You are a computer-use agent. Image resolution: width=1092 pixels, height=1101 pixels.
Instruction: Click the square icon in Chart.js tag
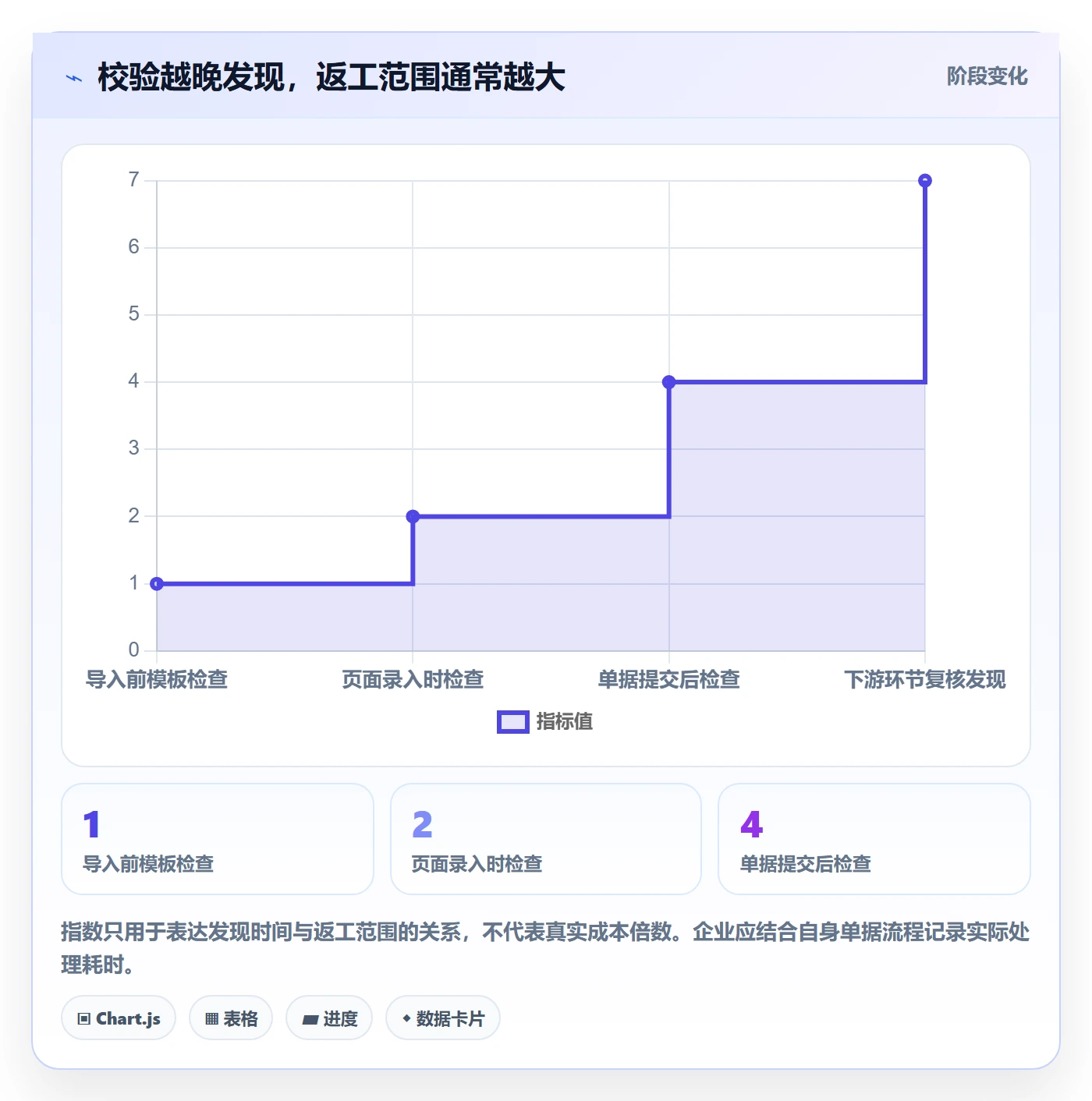[84, 1018]
